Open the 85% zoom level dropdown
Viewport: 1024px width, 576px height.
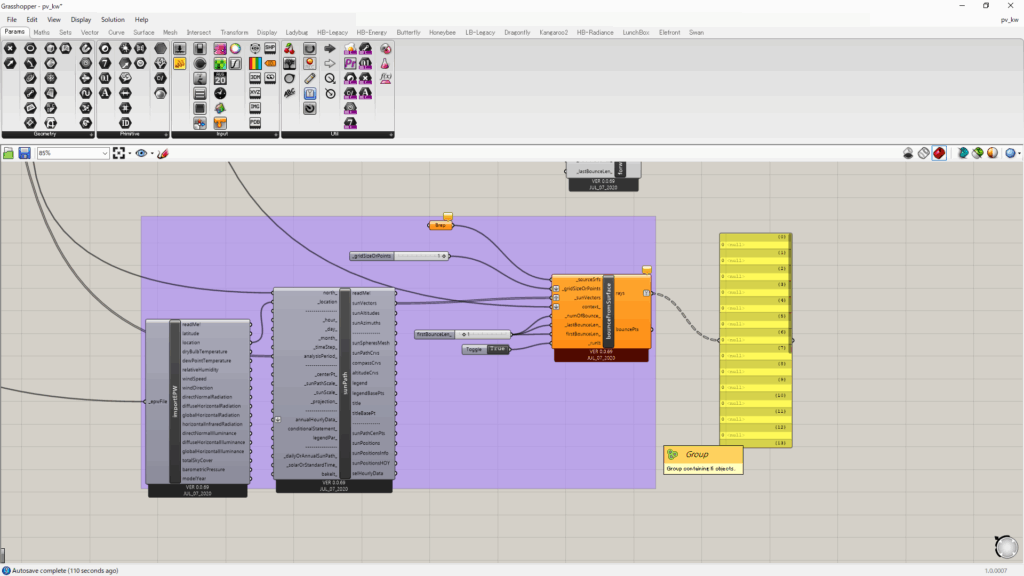point(104,153)
